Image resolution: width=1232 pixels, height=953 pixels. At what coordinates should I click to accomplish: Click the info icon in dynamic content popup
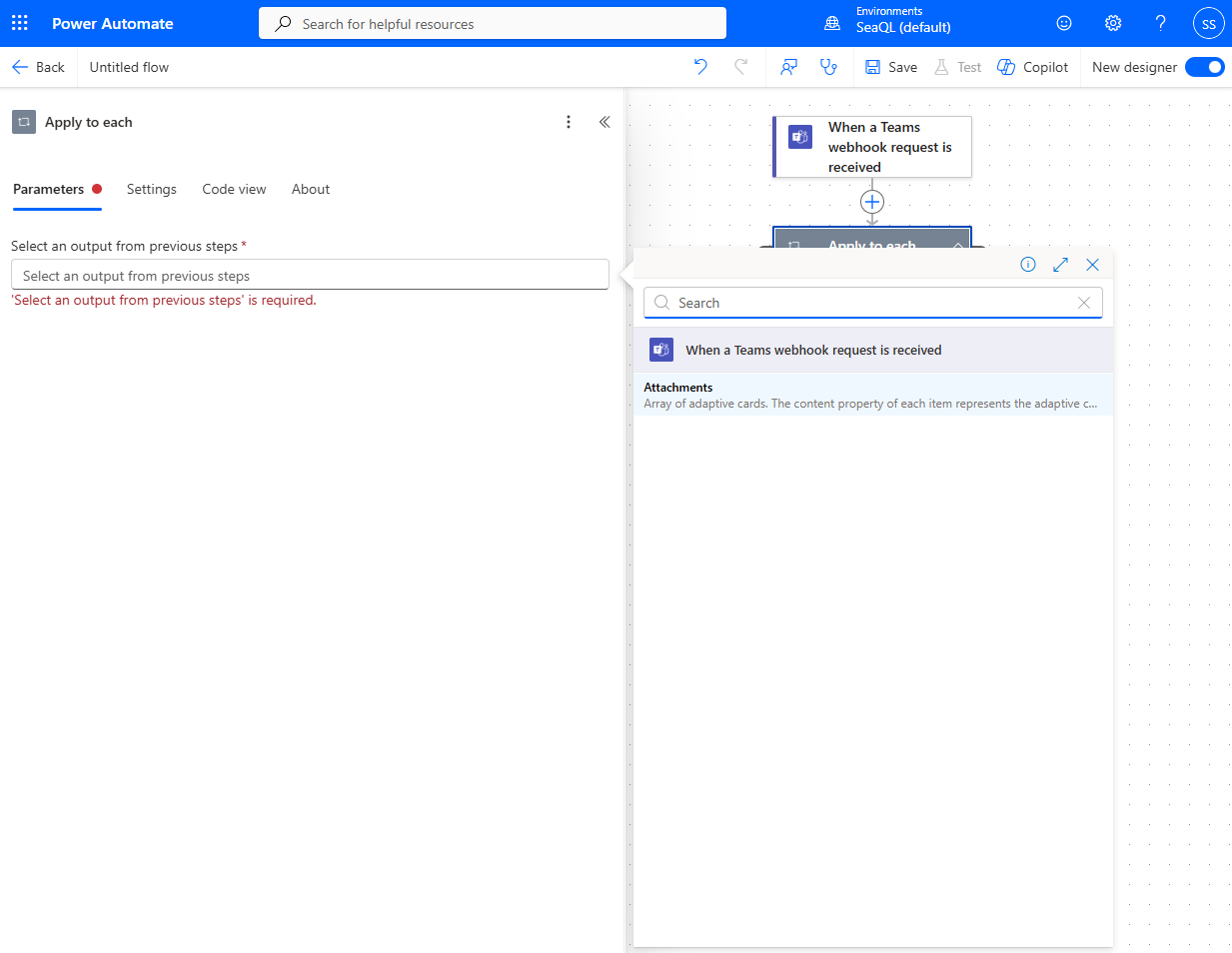(x=1028, y=265)
